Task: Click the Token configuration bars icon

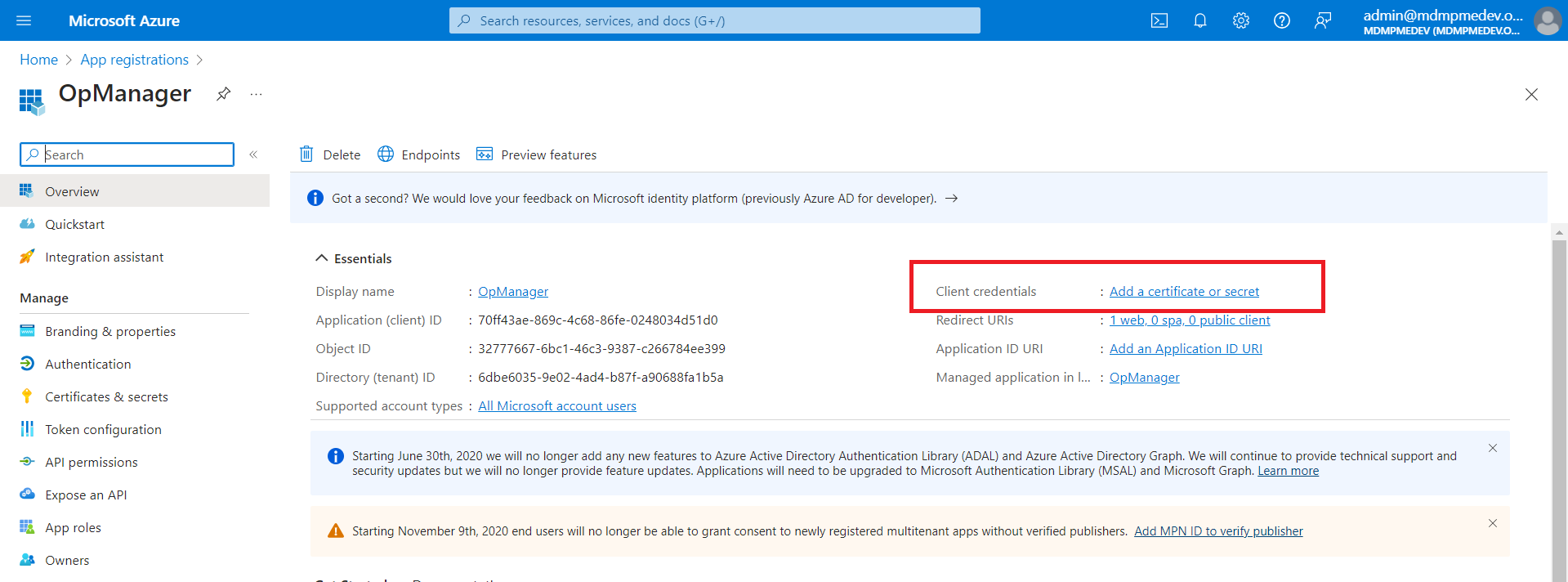Action: (27, 429)
